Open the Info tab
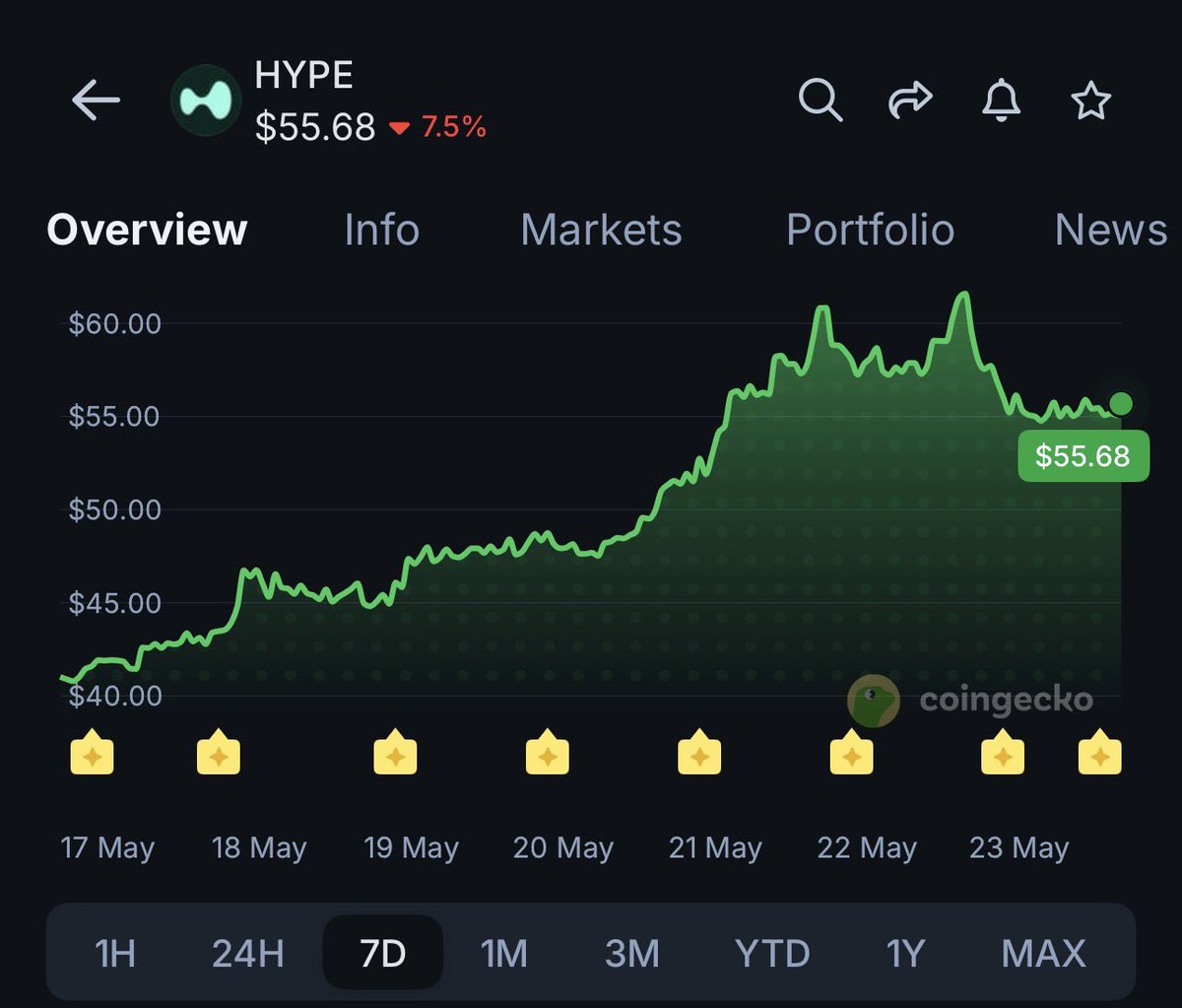Image resolution: width=1182 pixels, height=1008 pixels. pyautogui.click(x=381, y=230)
